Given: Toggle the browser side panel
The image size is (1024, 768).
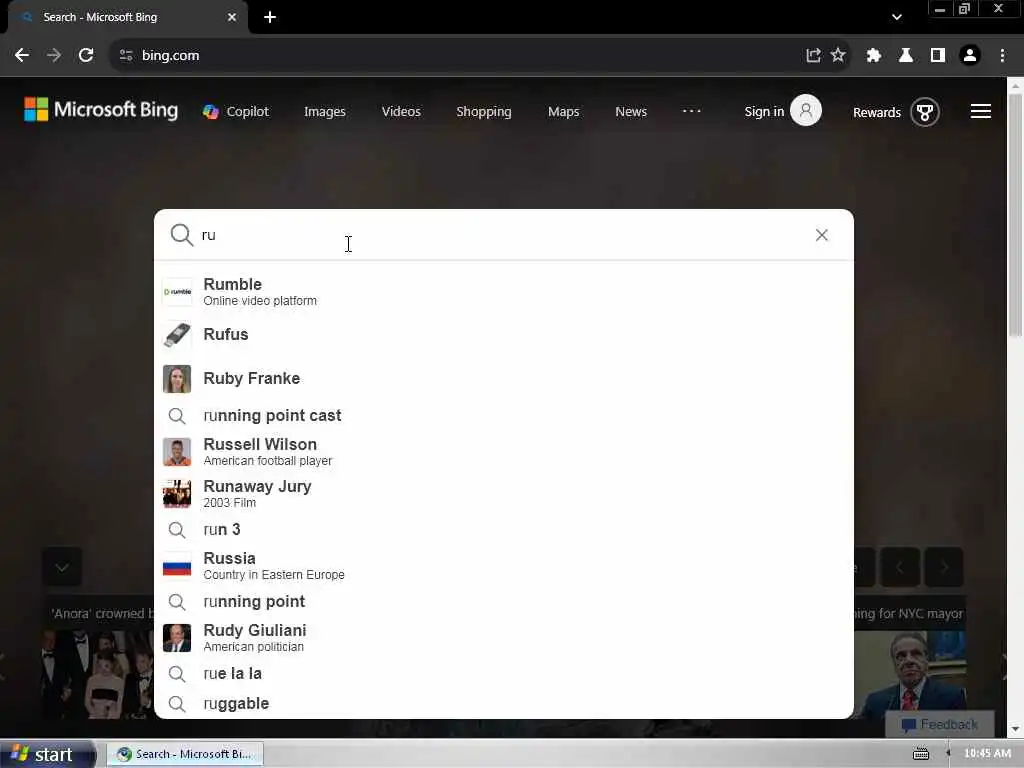Looking at the screenshot, I should (938, 56).
